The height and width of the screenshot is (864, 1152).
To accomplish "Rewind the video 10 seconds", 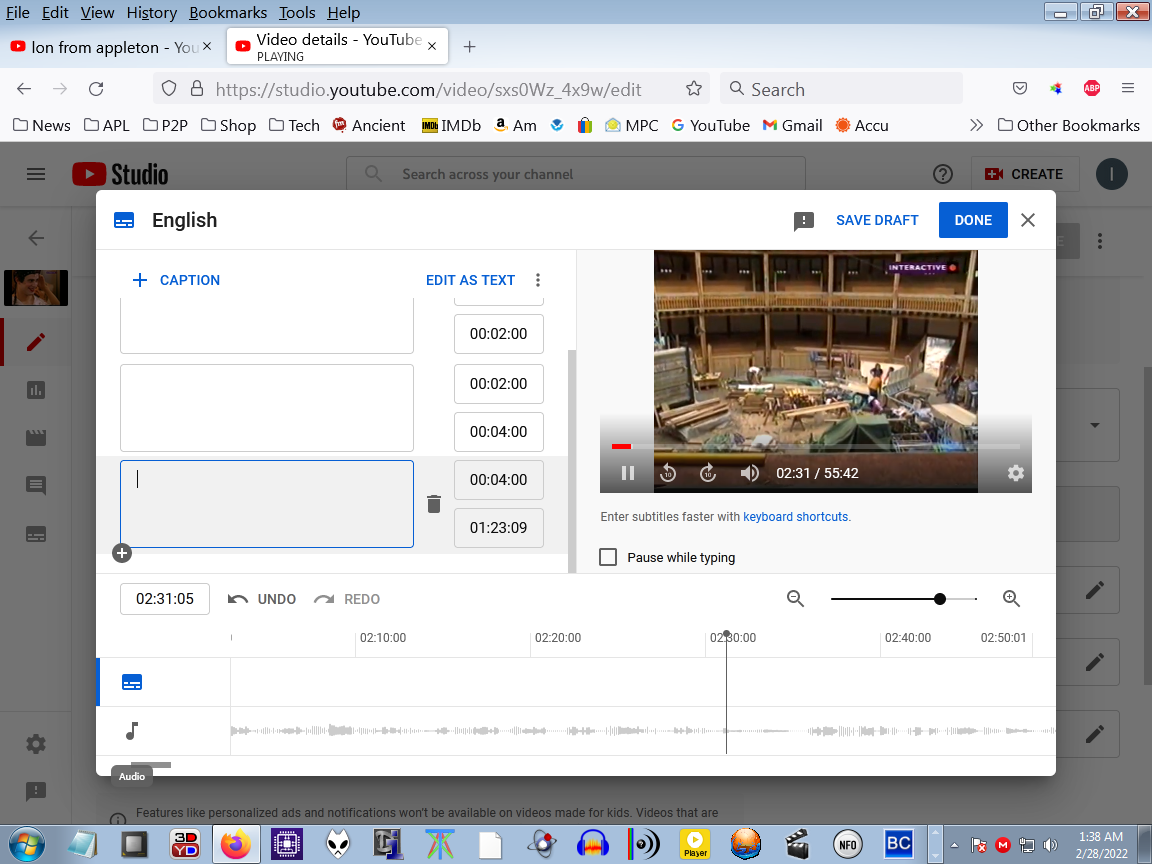I will 668,473.
